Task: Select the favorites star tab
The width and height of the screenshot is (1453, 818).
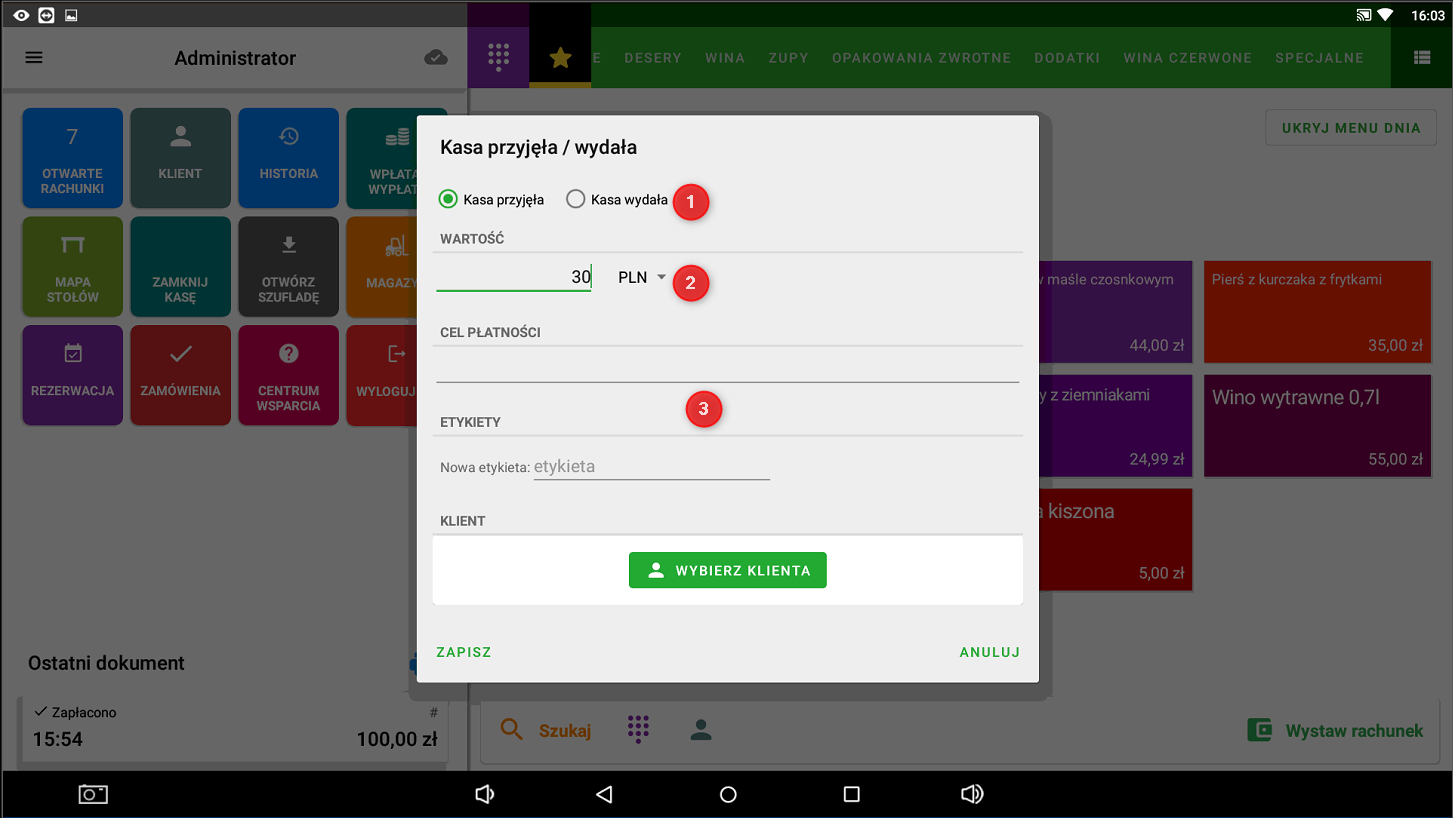Action: 560,58
